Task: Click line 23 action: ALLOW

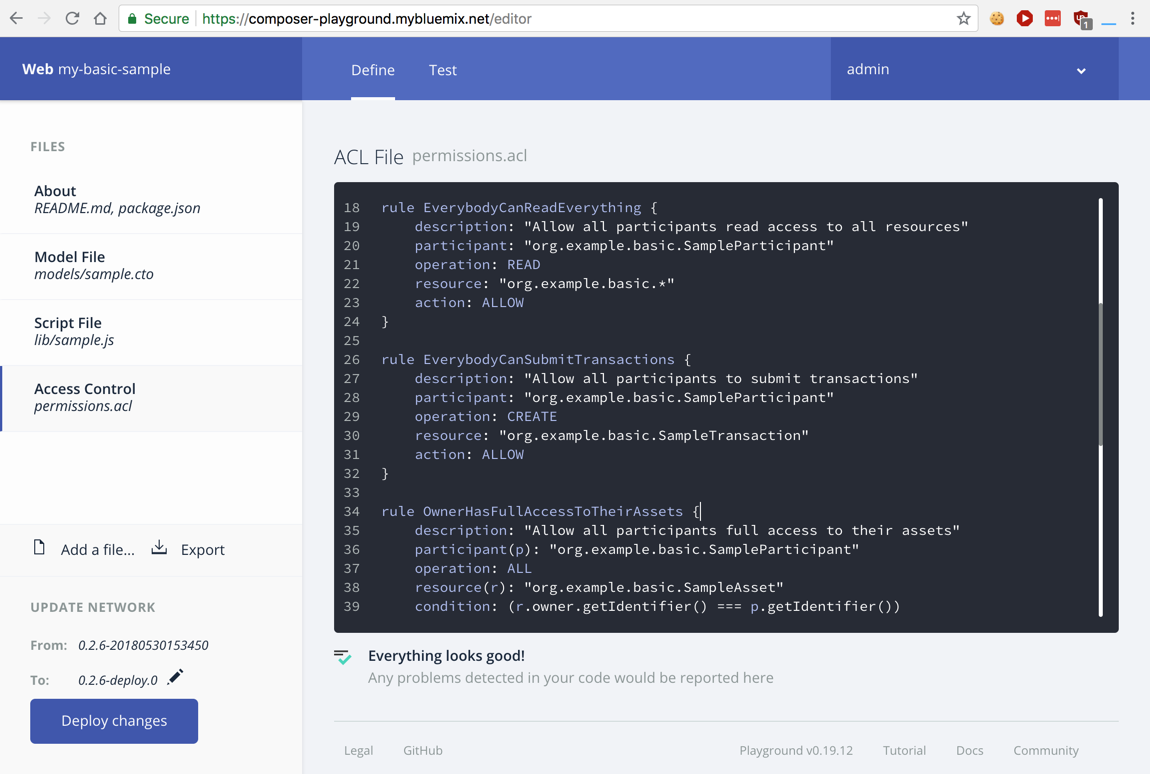Action: pyautogui.click(x=469, y=302)
